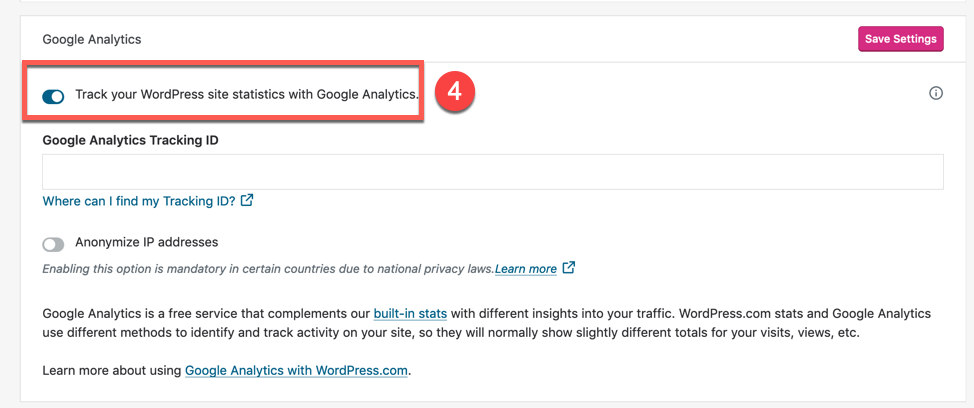Click the external-link icon after Learn more
Viewport: 974px width, 408px height.
(569, 268)
